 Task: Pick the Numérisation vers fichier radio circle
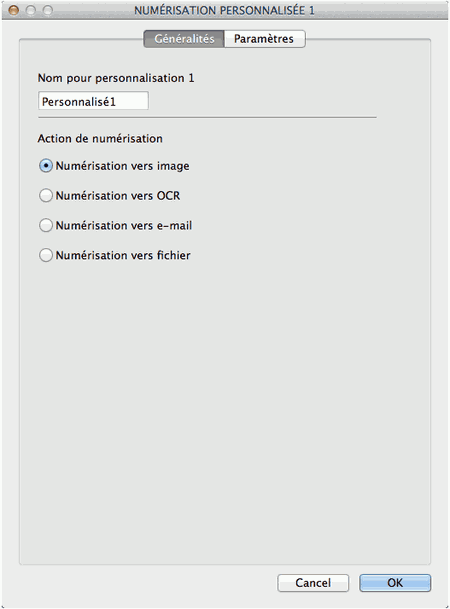coord(46,255)
